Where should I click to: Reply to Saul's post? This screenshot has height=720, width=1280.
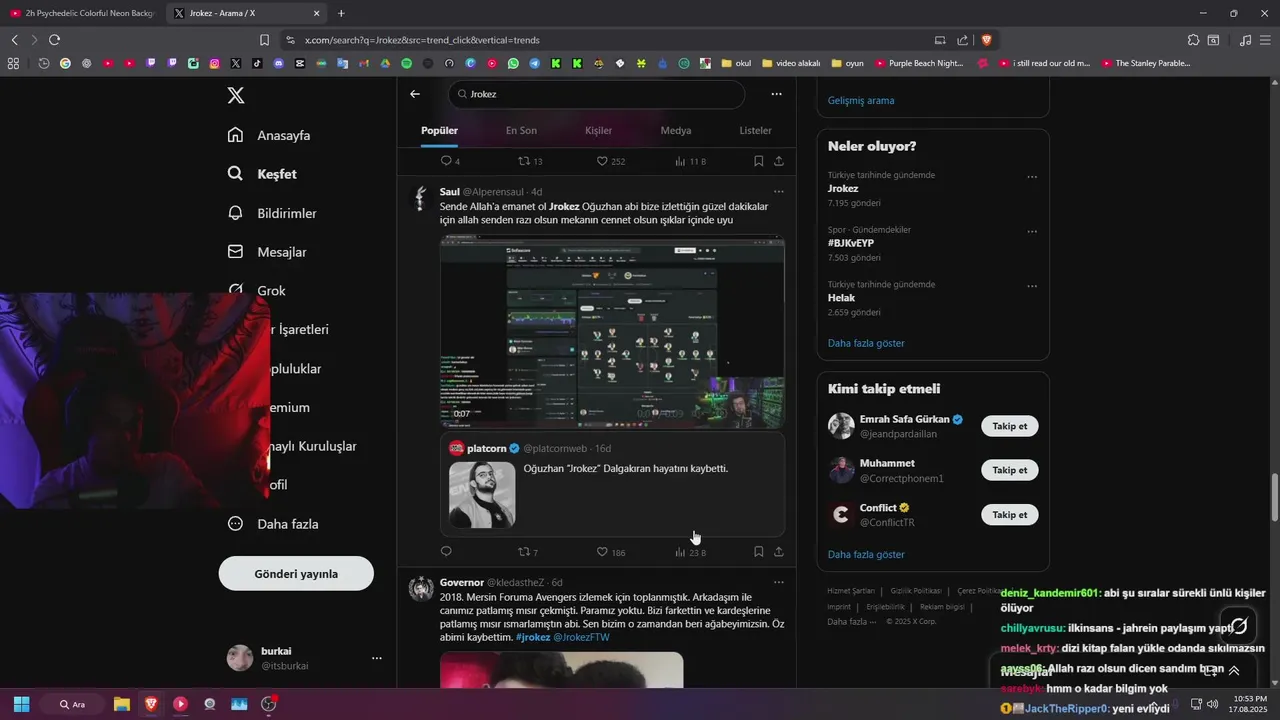click(x=446, y=552)
